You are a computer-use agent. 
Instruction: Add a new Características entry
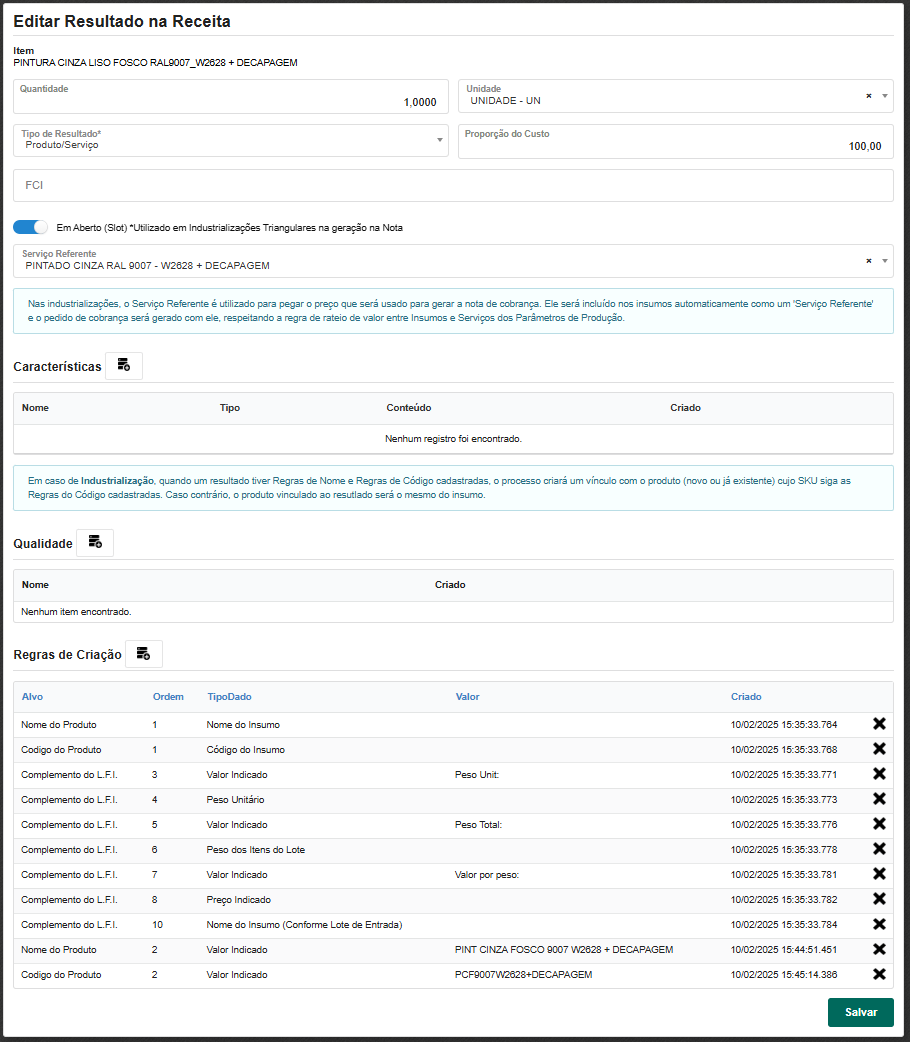point(124,366)
